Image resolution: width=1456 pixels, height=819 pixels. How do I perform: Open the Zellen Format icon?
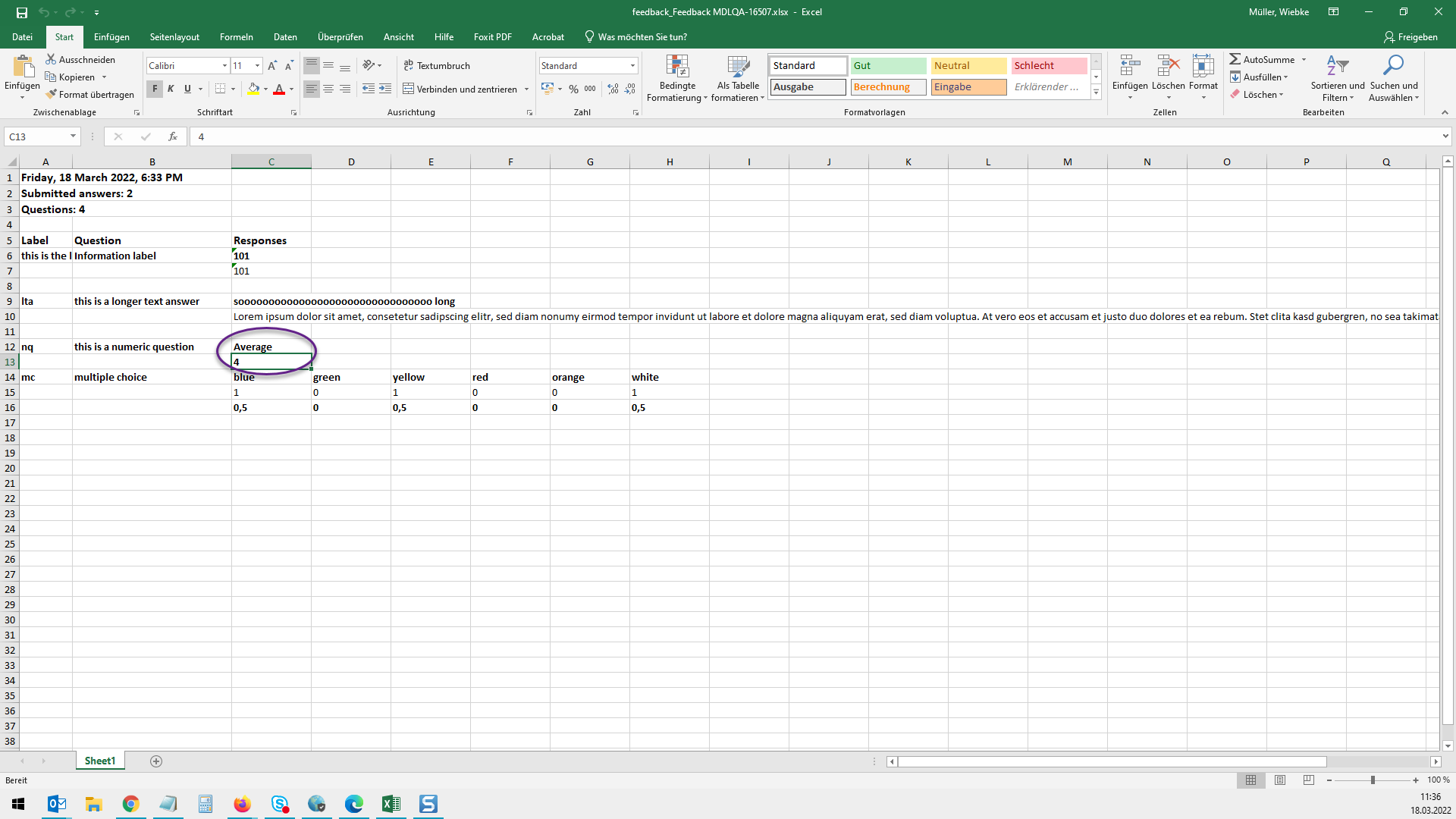pyautogui.click(x=1203, y=67)
